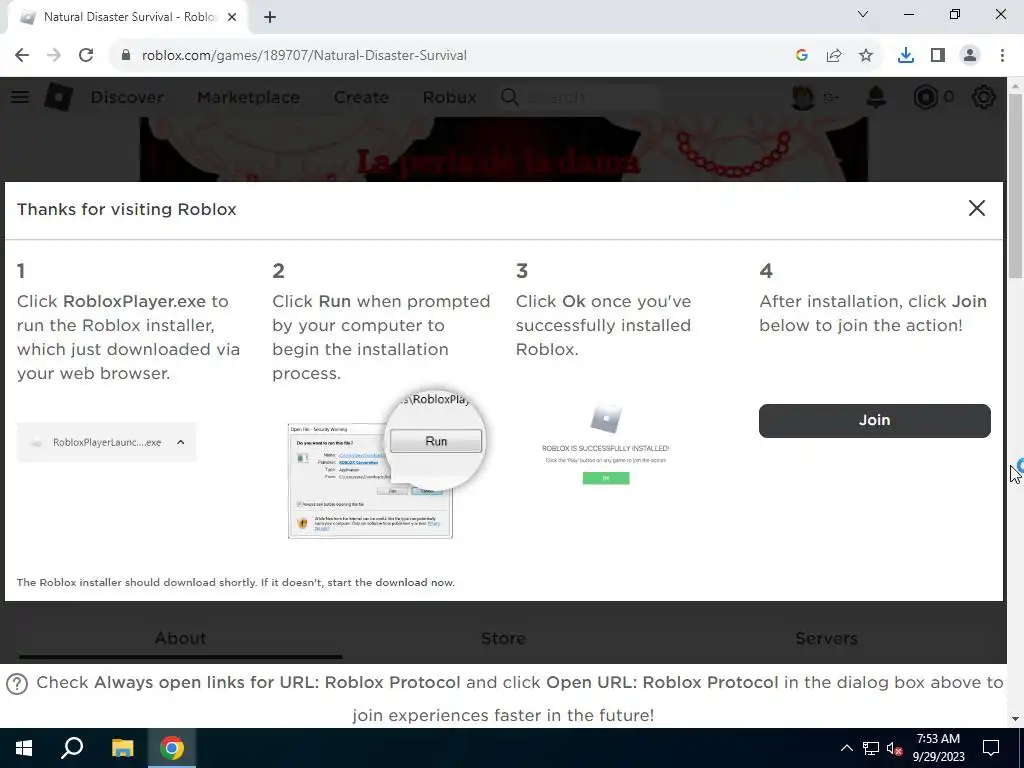This screenshot has height=768, width=1024.
Task: Open Chrome three-dot menu
Action: click(1002, 56)
